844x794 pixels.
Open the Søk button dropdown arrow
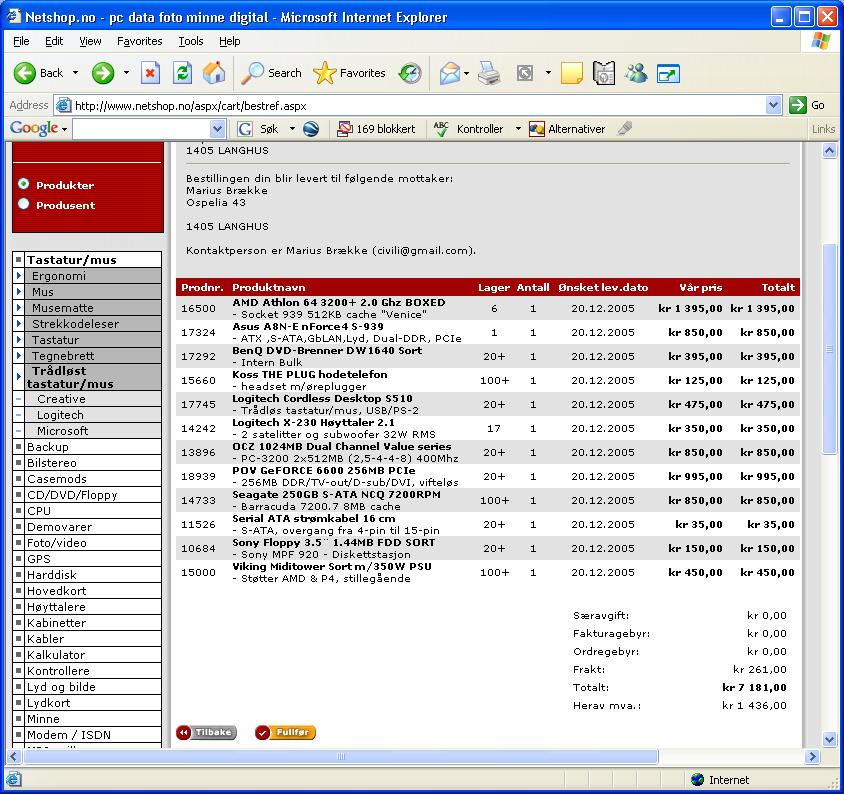[292, 129]
